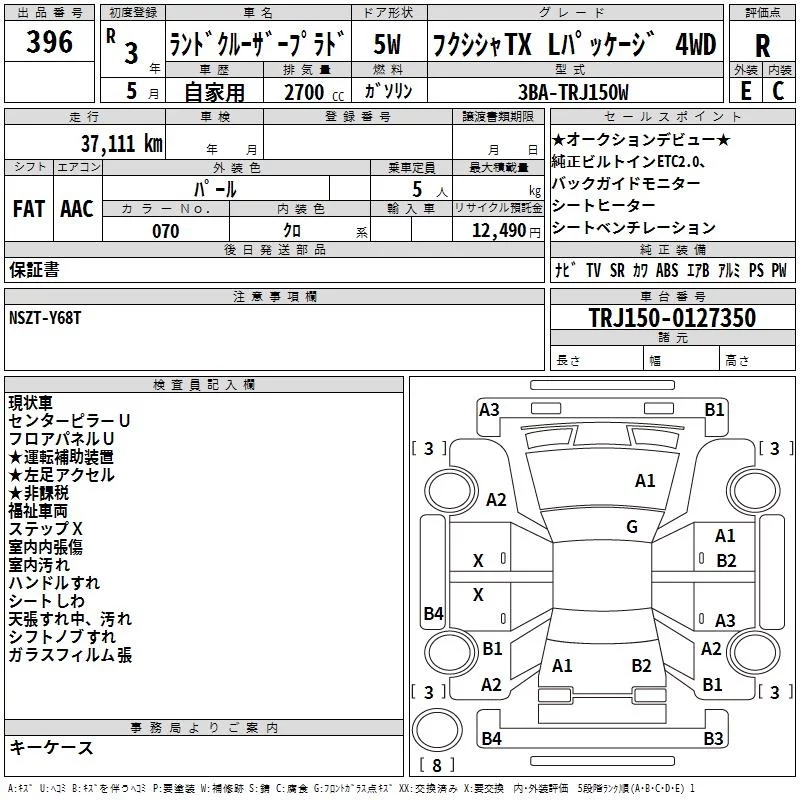Click air conditioner value AAC

pyautogui.click(x=77, y=209)
